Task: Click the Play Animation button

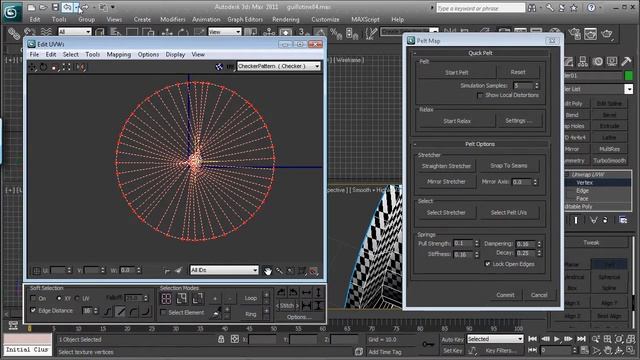Action: [x=557, y=339]
